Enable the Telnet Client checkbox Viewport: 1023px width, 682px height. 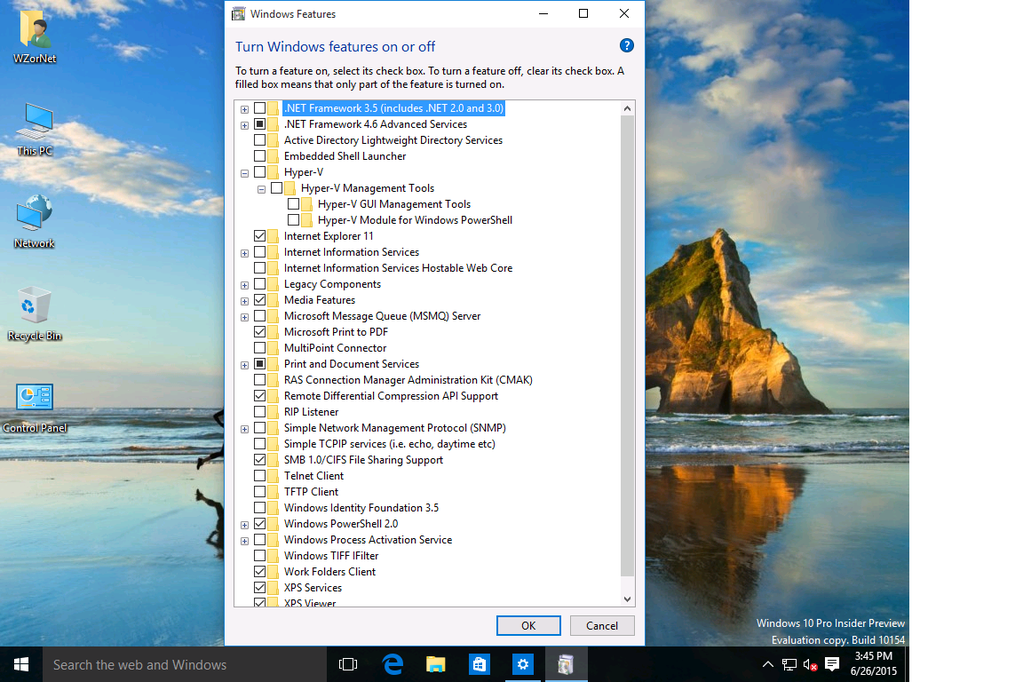click(x=260, y=476)
